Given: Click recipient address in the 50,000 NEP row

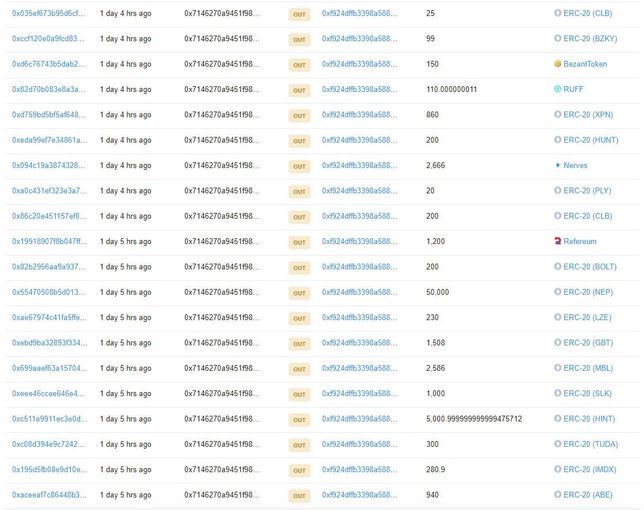Looking at the screenshot, I should 358,292.
